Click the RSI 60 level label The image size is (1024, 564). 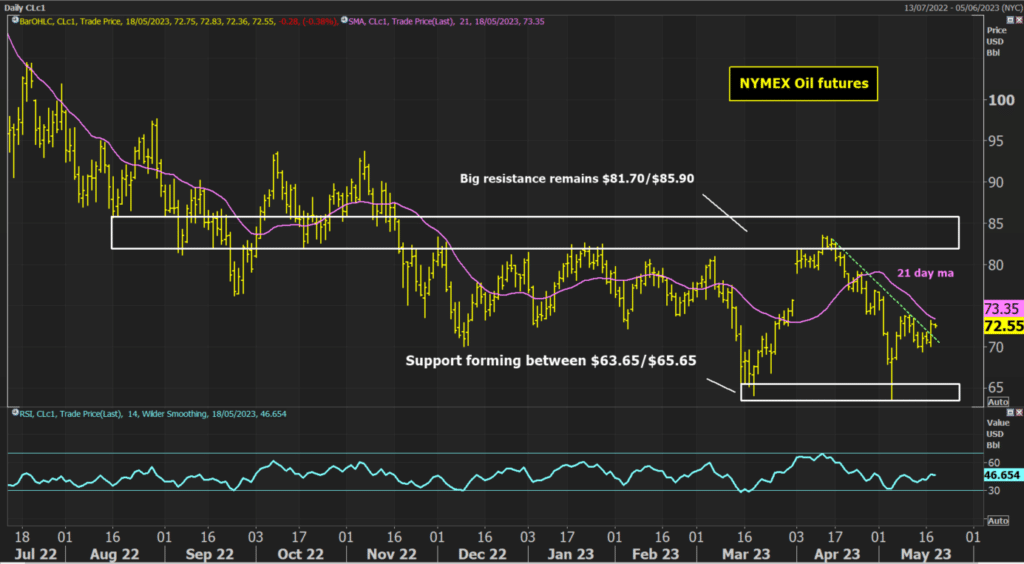994,462
